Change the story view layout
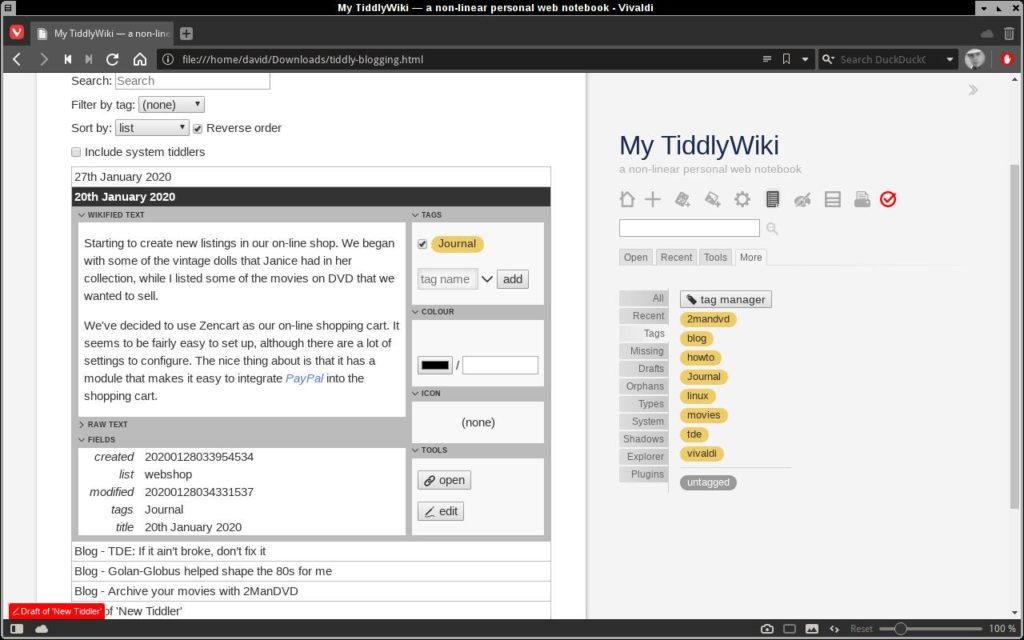Viewport: 1024px width, 640px height. tap(833, 199)
